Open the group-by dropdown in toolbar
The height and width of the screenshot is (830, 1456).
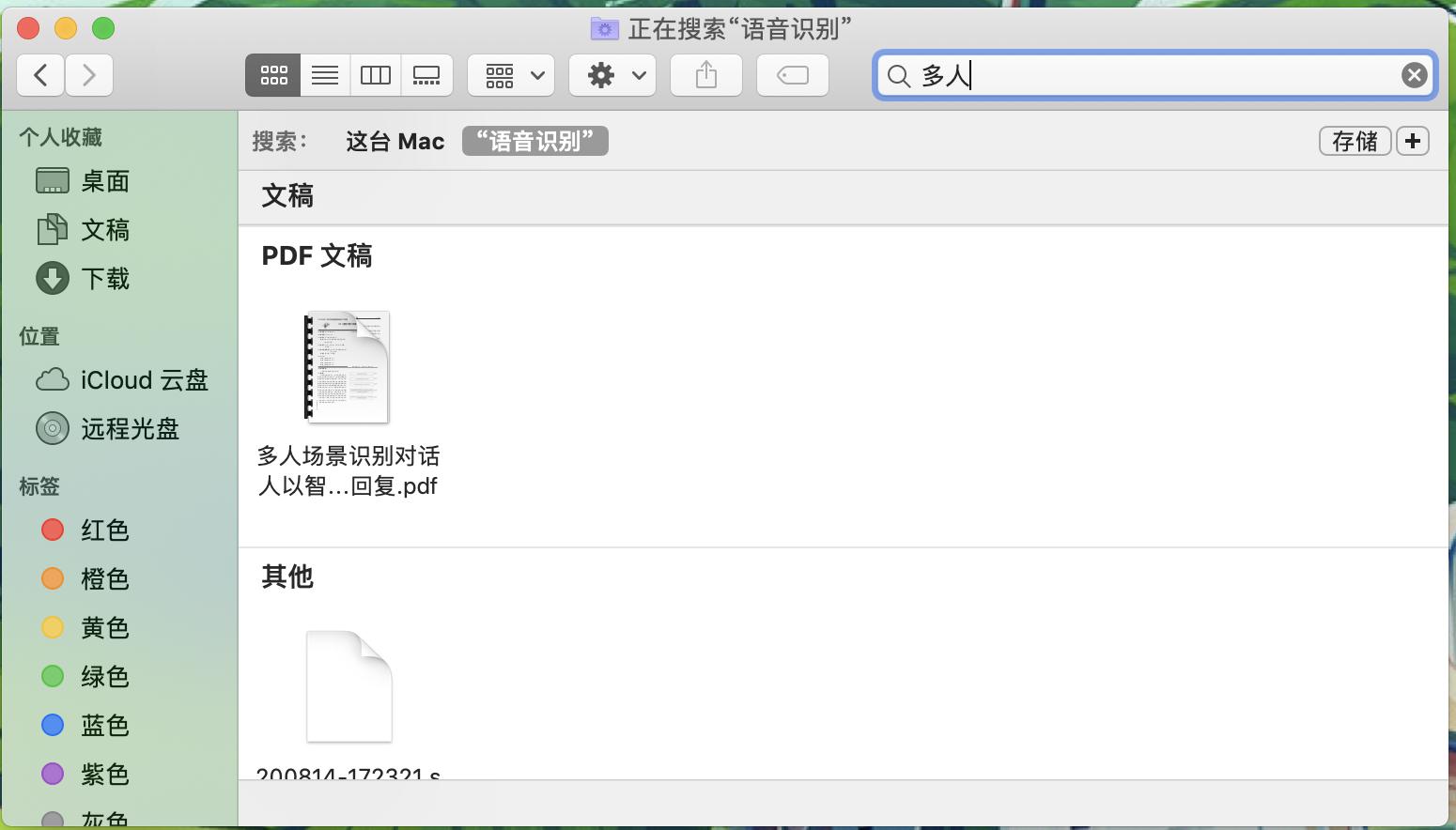(510, 75)
